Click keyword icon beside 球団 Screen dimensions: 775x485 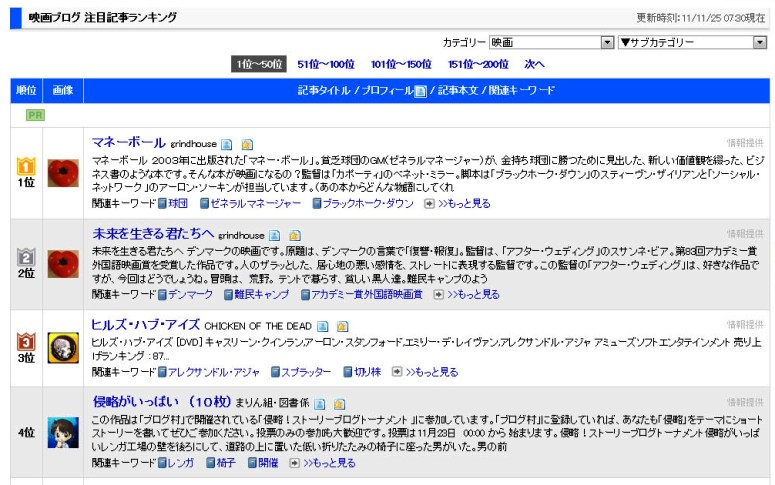tap(162, 203)
